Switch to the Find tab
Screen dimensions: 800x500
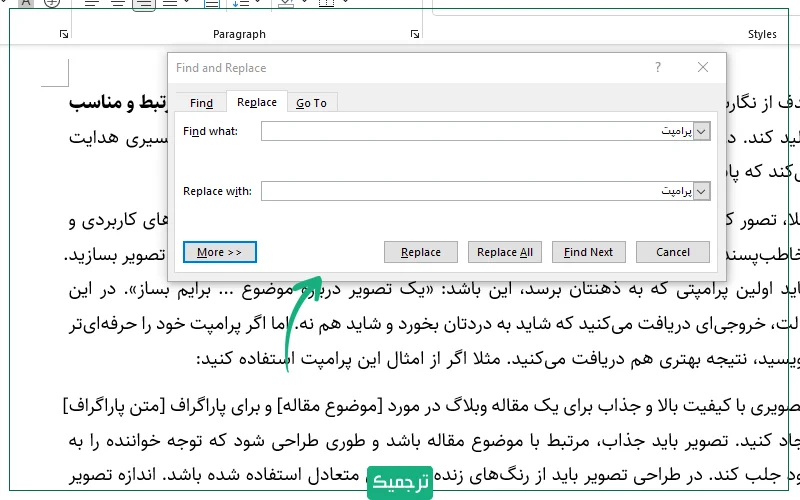click(x=201, y=102)
